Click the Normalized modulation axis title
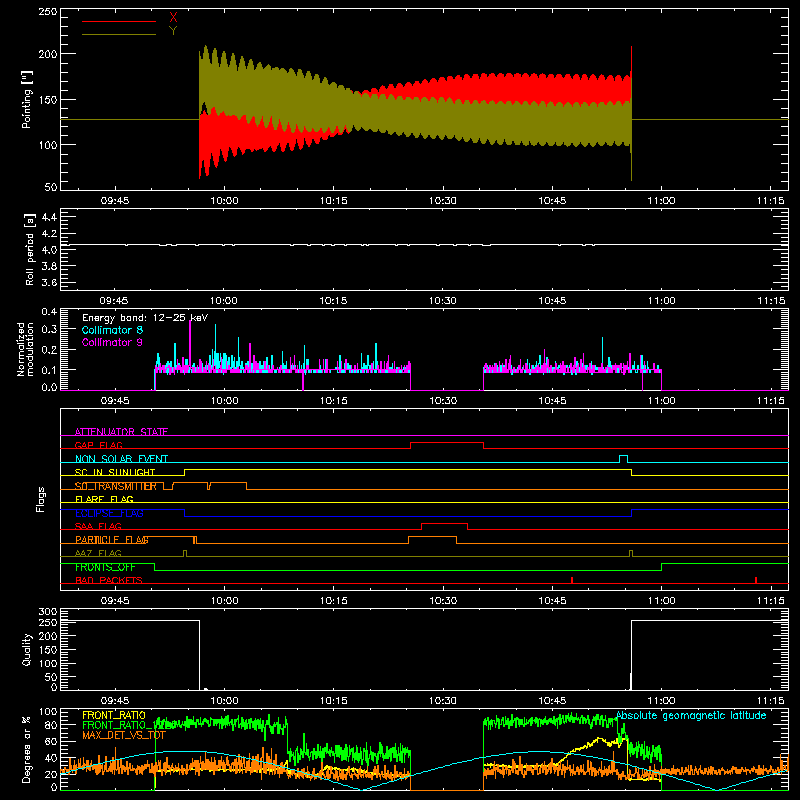This screenshot has height=800, width=800. tap(26, 349)
